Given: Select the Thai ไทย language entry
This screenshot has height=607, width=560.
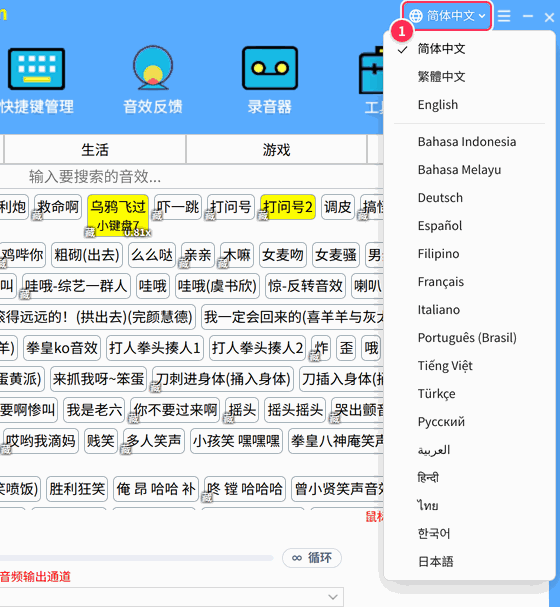Looking at the screenshot, I should [428, 506].
